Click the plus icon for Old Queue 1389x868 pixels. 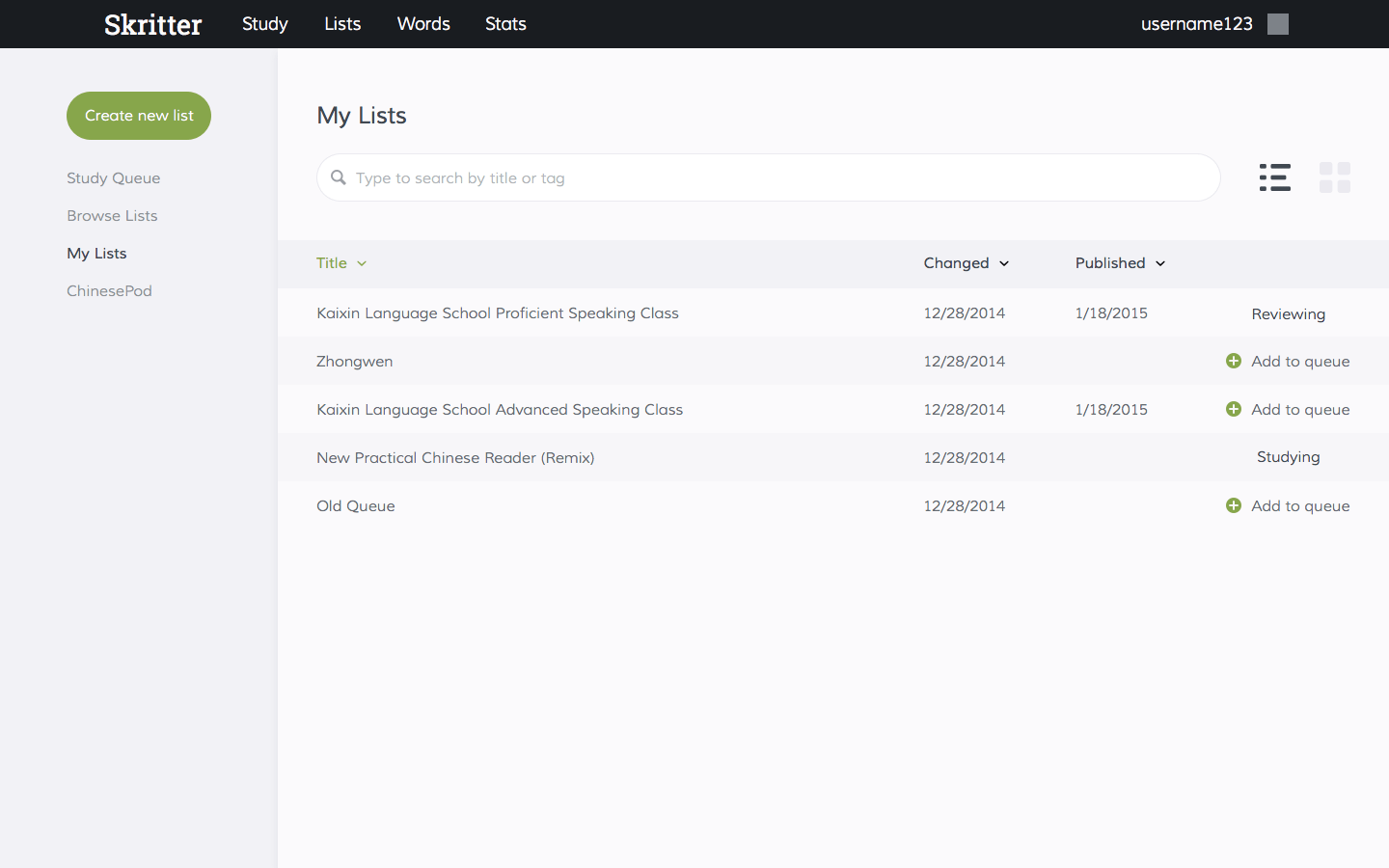pos(1234,505)
